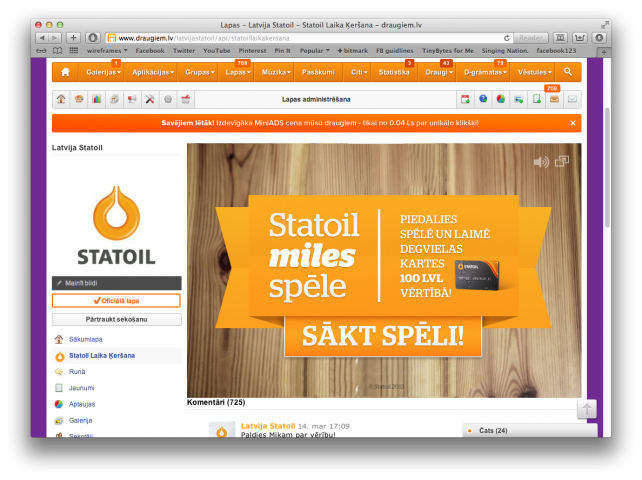Open the Draugi dropdown menu
Viewport: 642px width, 480px height.
pos(437,72)
